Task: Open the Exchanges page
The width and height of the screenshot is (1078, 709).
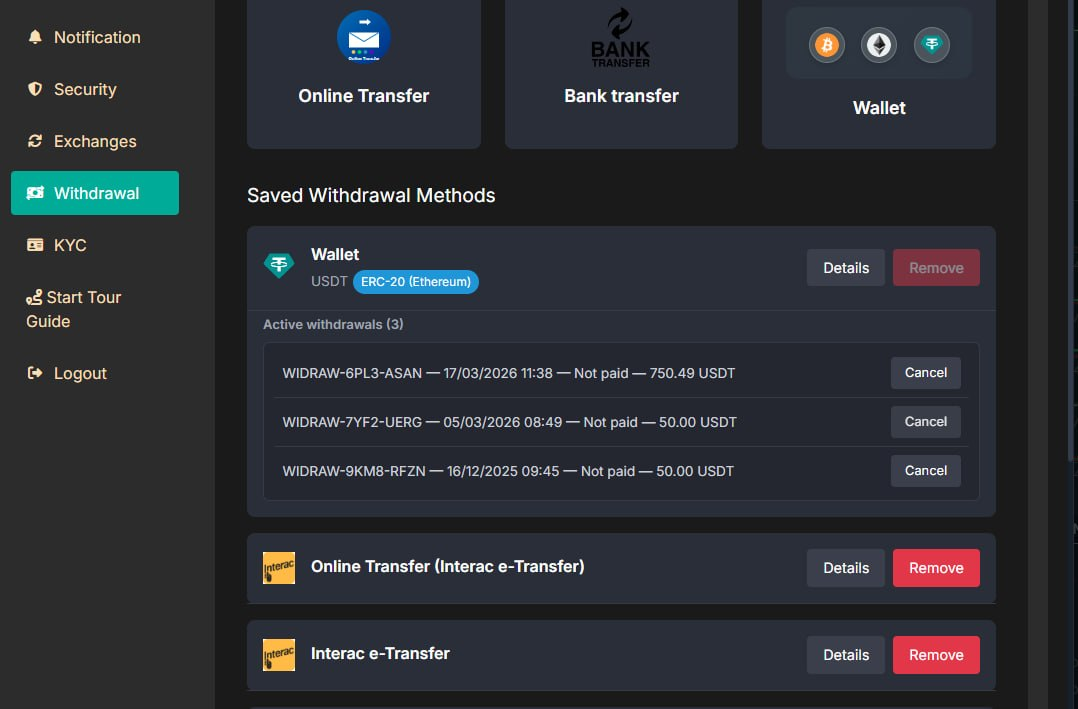Action: (95, 141)
